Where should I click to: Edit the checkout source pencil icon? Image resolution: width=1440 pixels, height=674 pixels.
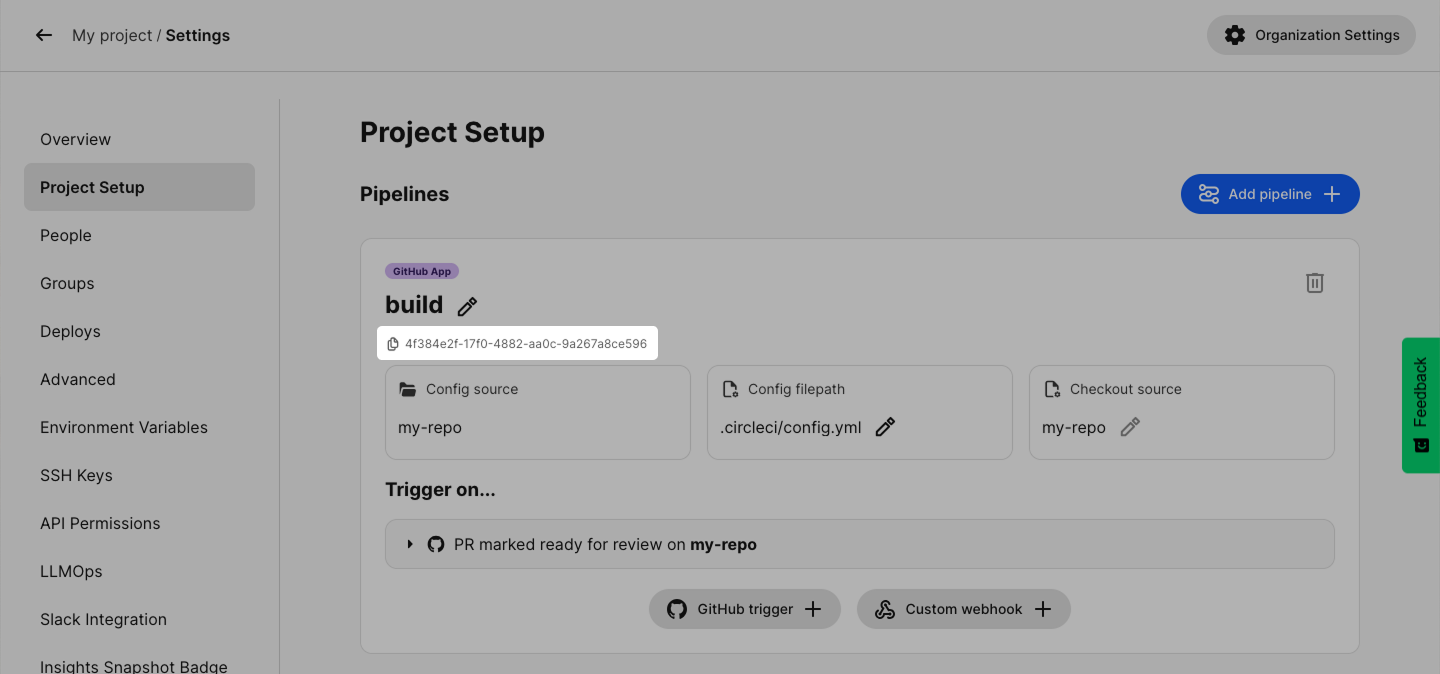click(1130, 427)
